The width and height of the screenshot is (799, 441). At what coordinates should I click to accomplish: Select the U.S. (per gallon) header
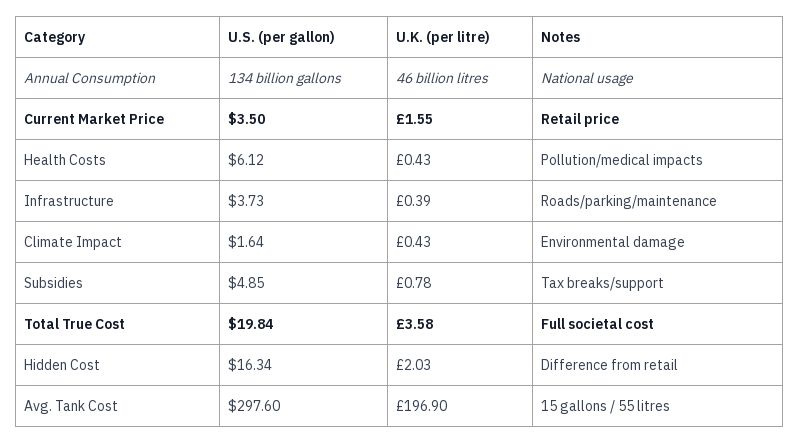[303, 37]
